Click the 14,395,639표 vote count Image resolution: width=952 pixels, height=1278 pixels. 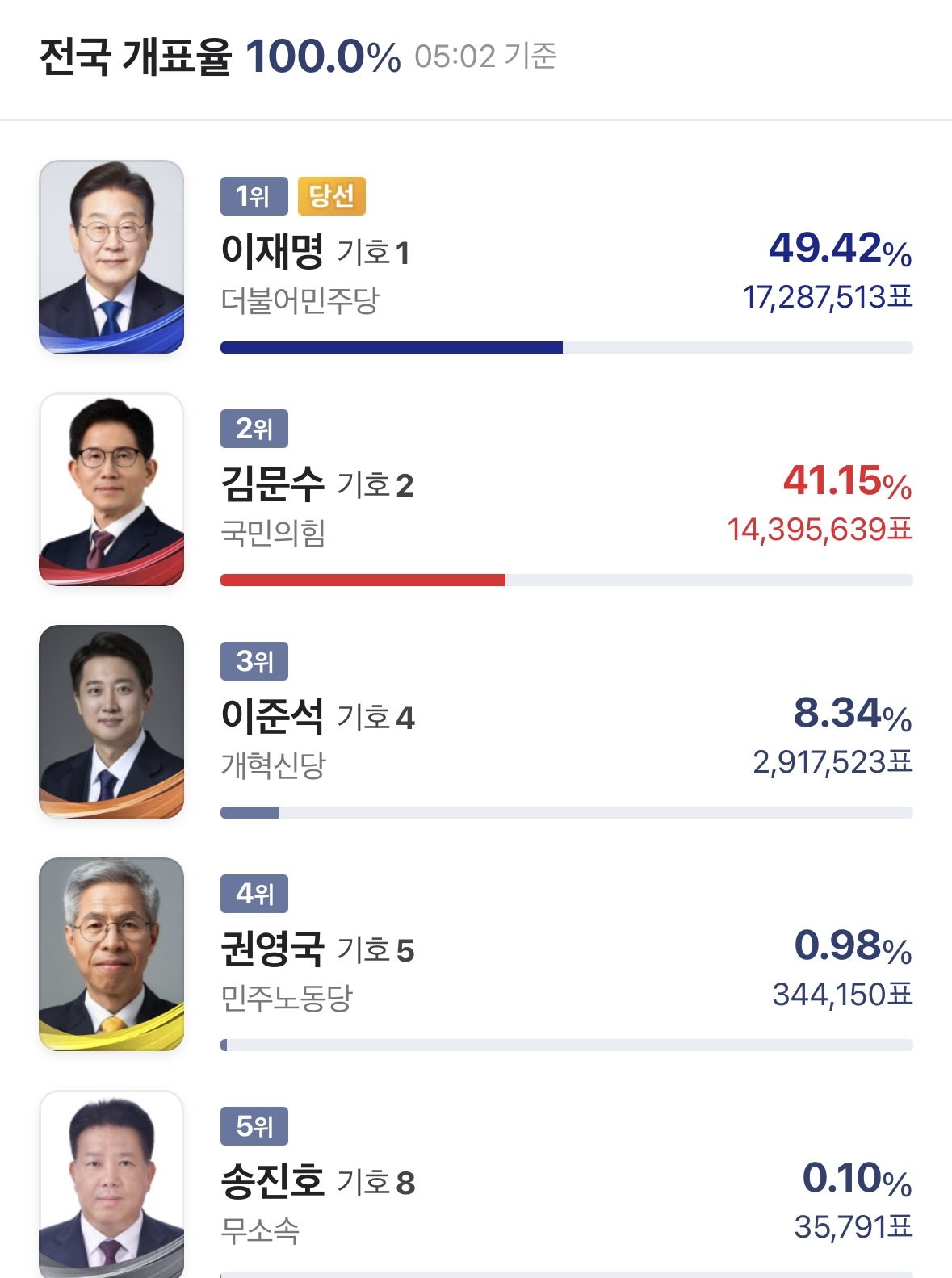[820, 530]
